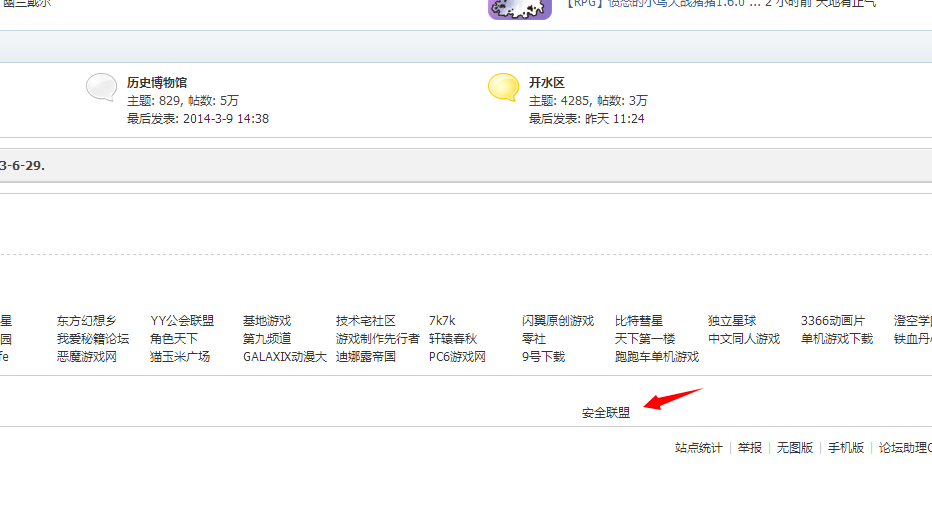Open 天下第一楼 link
The width and height of the screenshot is (932, 505).
click(x=645, y=339)
